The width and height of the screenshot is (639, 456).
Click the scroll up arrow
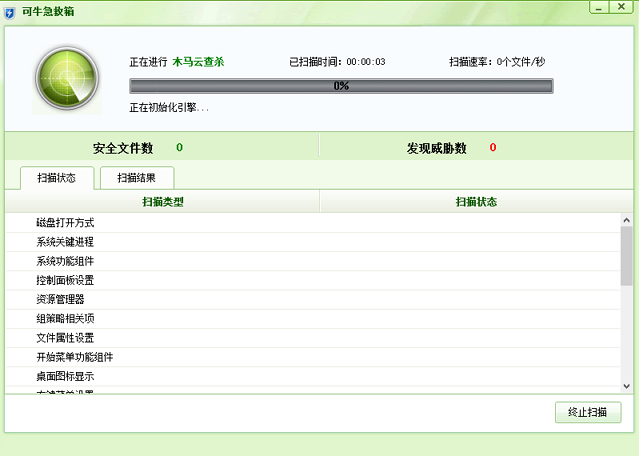[x=626, y=220]
